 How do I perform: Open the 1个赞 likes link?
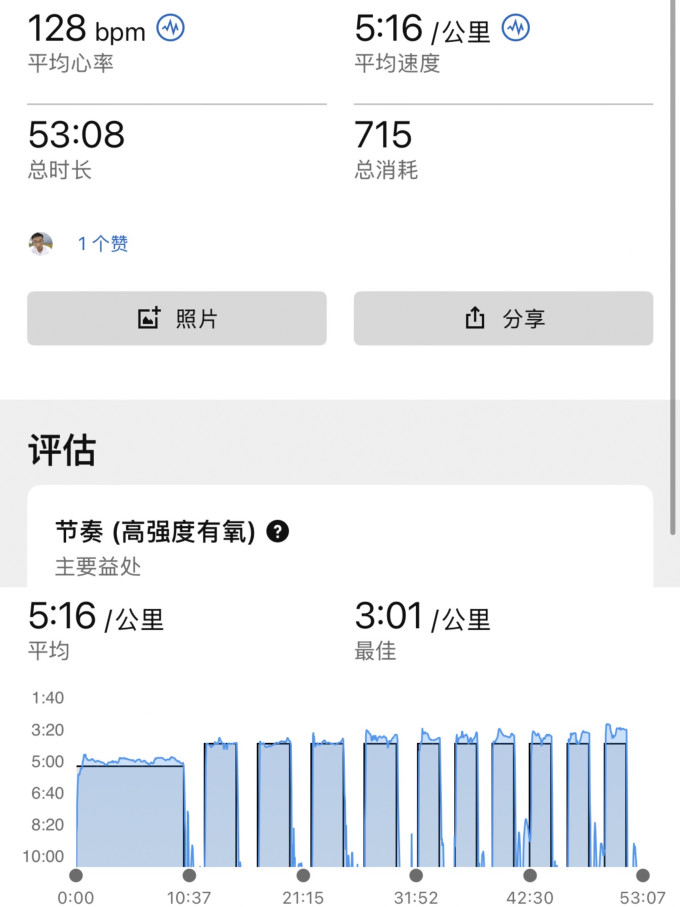[103, 244]
